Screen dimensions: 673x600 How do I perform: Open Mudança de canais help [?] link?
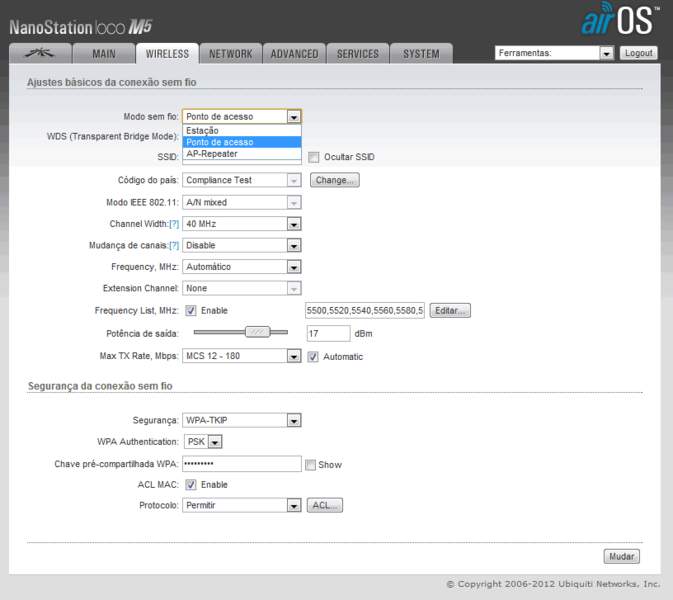click(x=174, y=245)
